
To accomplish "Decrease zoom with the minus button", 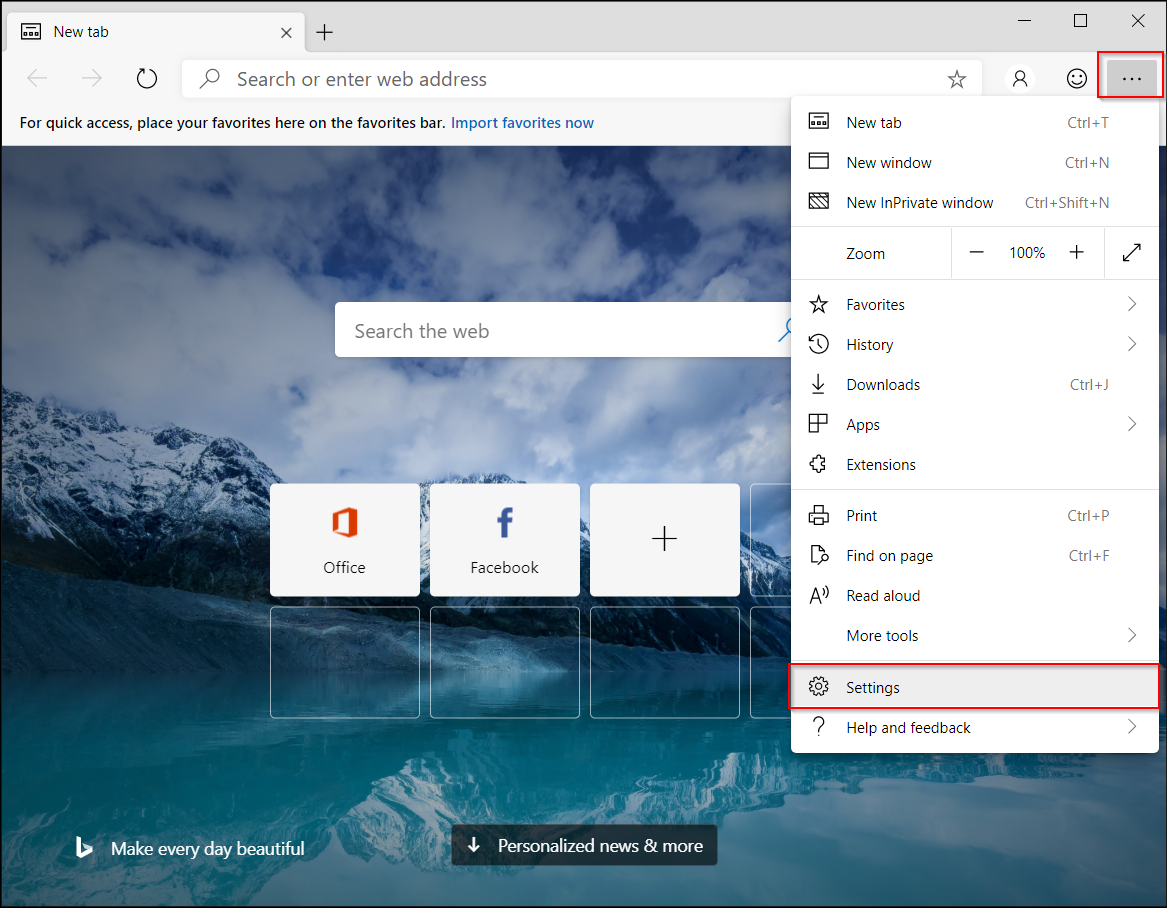I will point(977,253).
